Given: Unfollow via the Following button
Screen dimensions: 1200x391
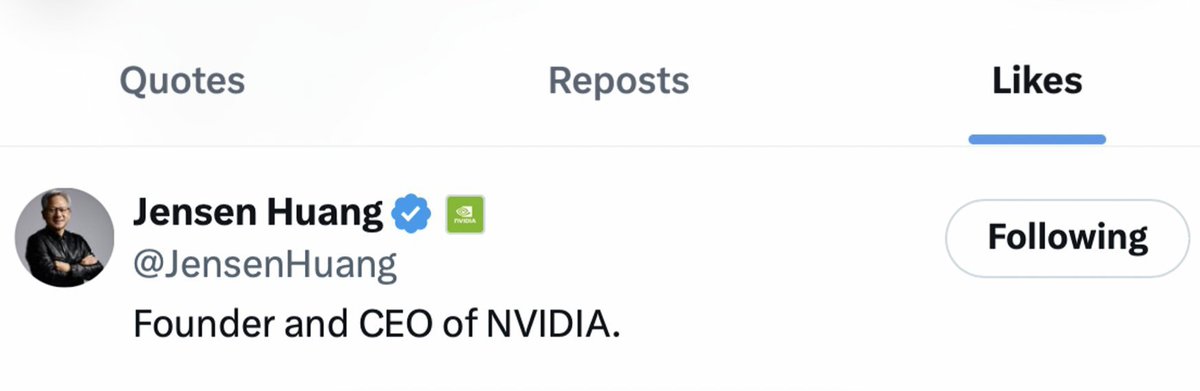Looking at the screenshot, I should [1067, 238].
